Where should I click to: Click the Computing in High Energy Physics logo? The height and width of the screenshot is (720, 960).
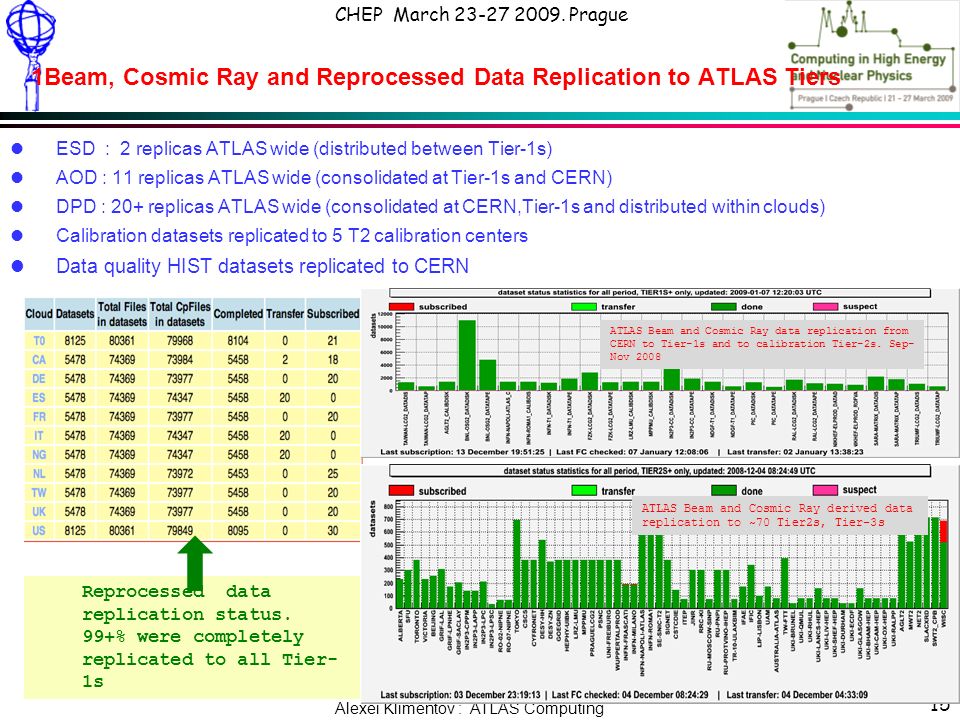[x=872, y=56]
